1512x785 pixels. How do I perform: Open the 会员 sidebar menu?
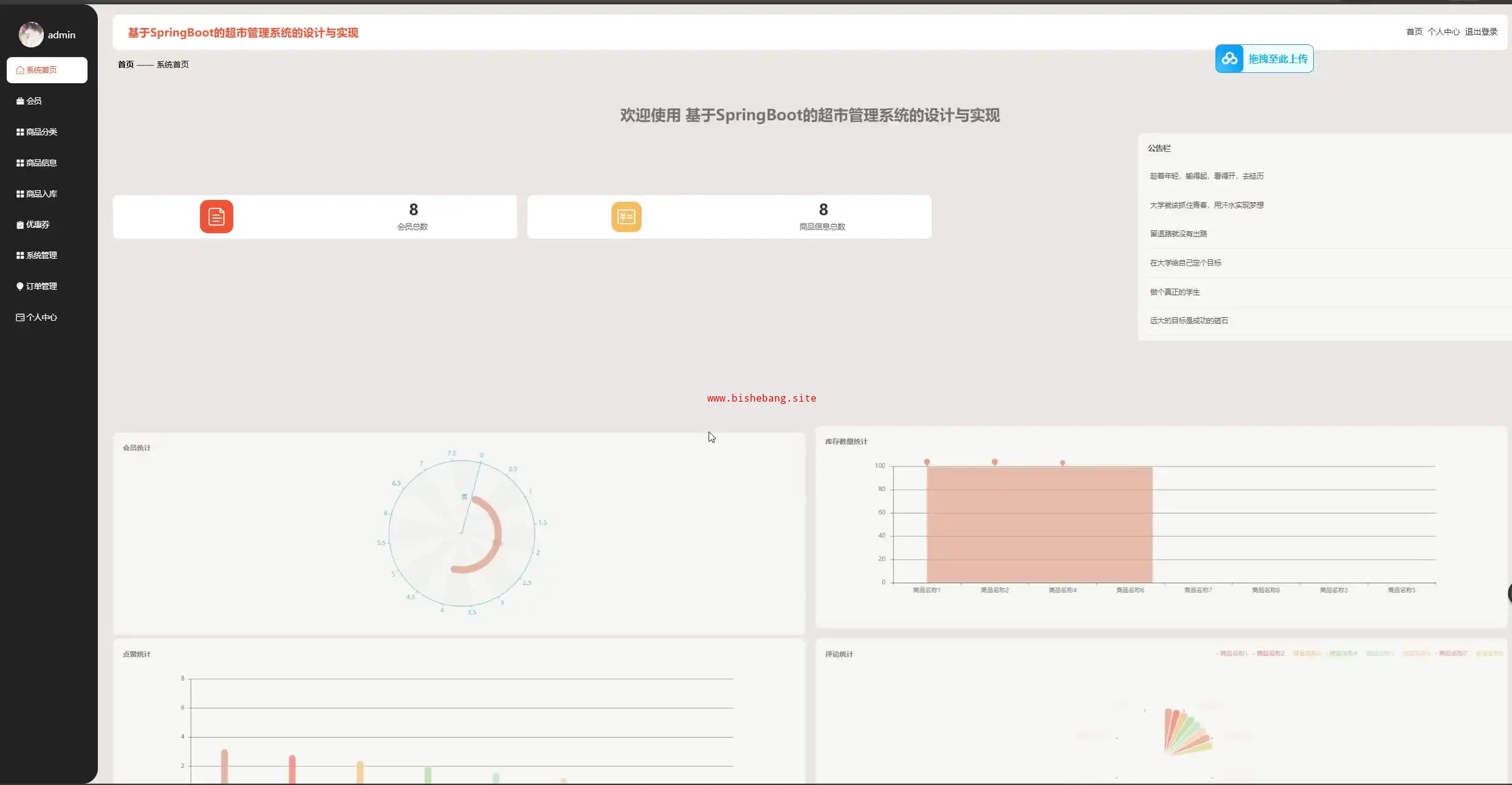33,101
